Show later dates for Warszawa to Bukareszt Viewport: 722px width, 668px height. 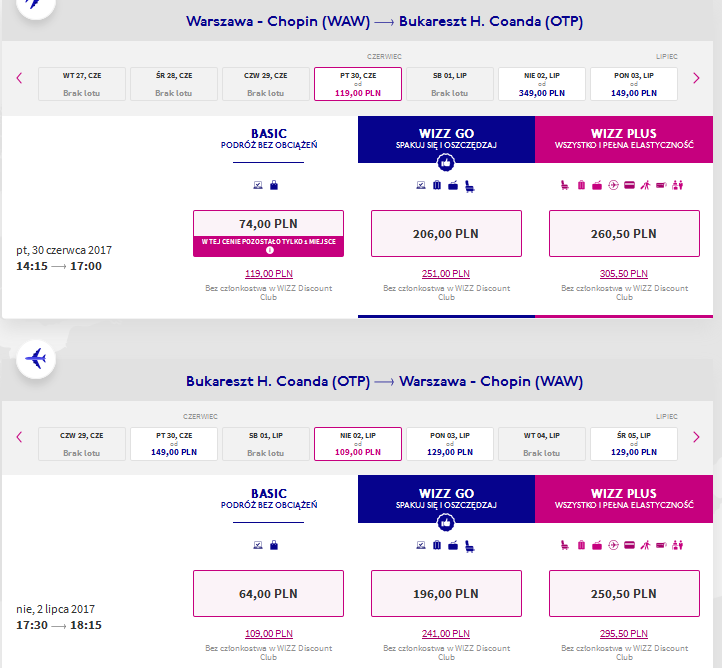(x=696, y=78)
